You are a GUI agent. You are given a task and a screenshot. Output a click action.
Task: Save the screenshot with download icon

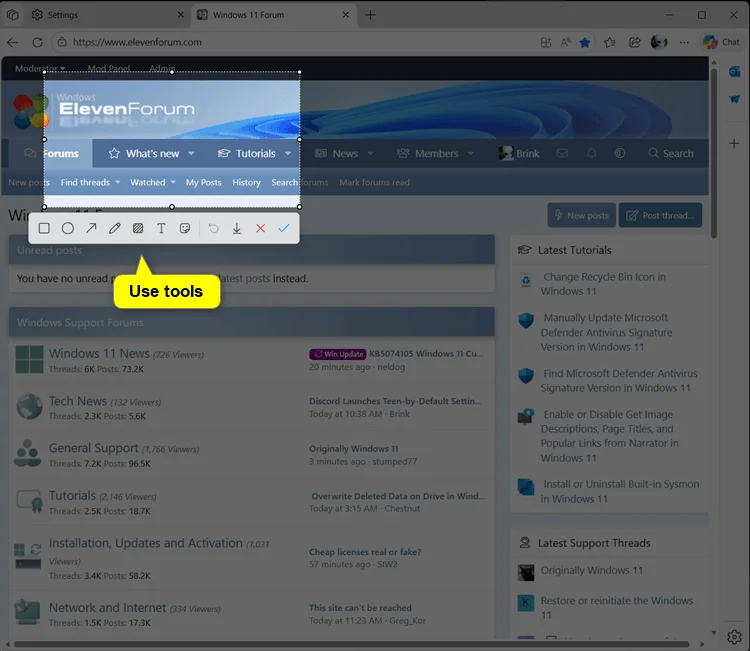(237, 229)
